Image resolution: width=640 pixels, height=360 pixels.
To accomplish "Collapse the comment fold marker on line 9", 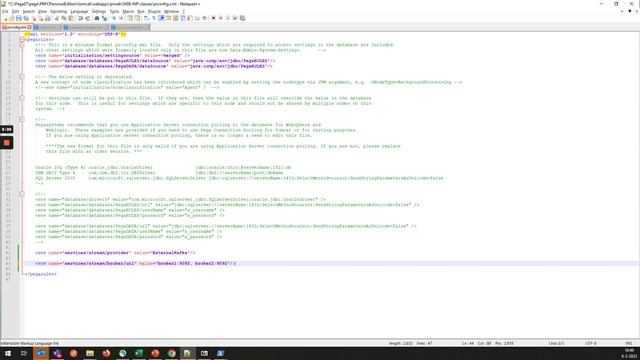I will [22, 77].
